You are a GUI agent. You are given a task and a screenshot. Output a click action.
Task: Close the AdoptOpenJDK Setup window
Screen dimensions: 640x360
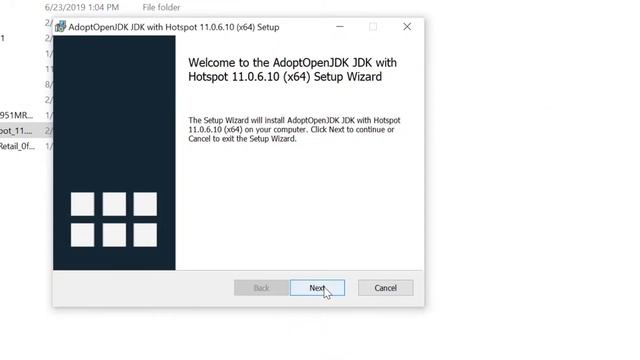point(407,27)
